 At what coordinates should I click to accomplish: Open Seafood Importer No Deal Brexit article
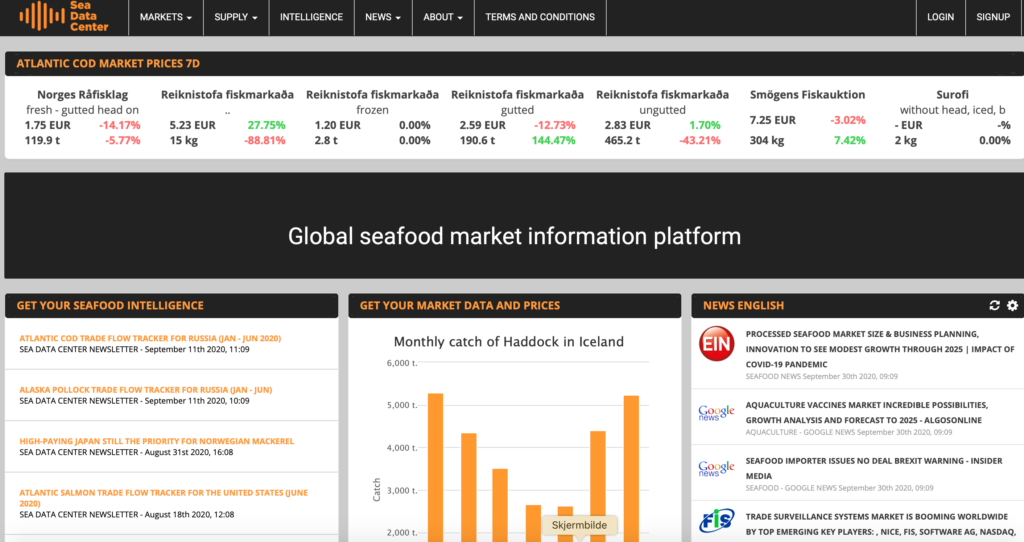pos(874,468)
